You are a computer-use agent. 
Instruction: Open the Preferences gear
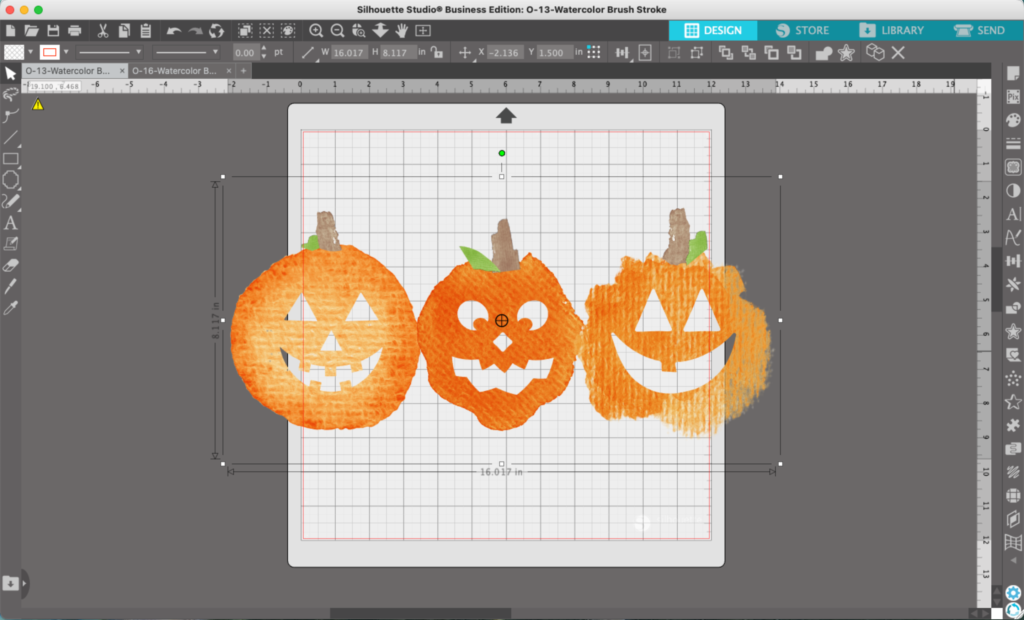1013,594
